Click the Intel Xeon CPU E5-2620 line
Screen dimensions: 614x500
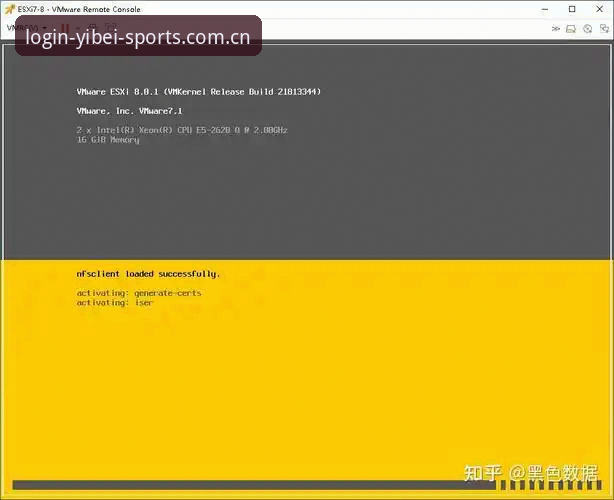tap(182, 130)
